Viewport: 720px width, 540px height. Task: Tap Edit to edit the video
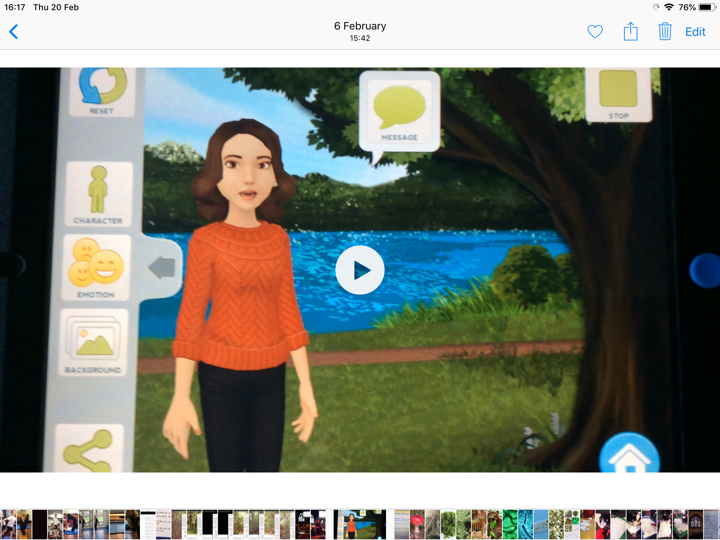(695, 32)
